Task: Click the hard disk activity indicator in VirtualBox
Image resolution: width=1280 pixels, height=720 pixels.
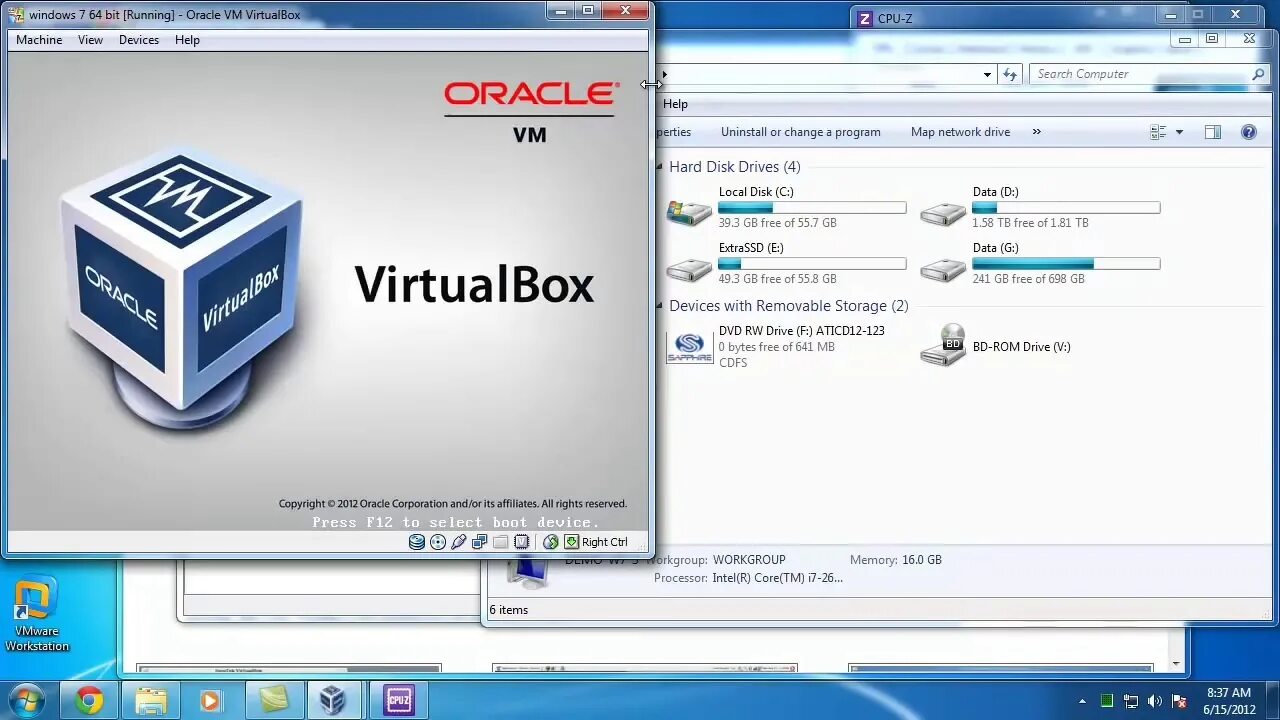Action: [x=417, y=542]
